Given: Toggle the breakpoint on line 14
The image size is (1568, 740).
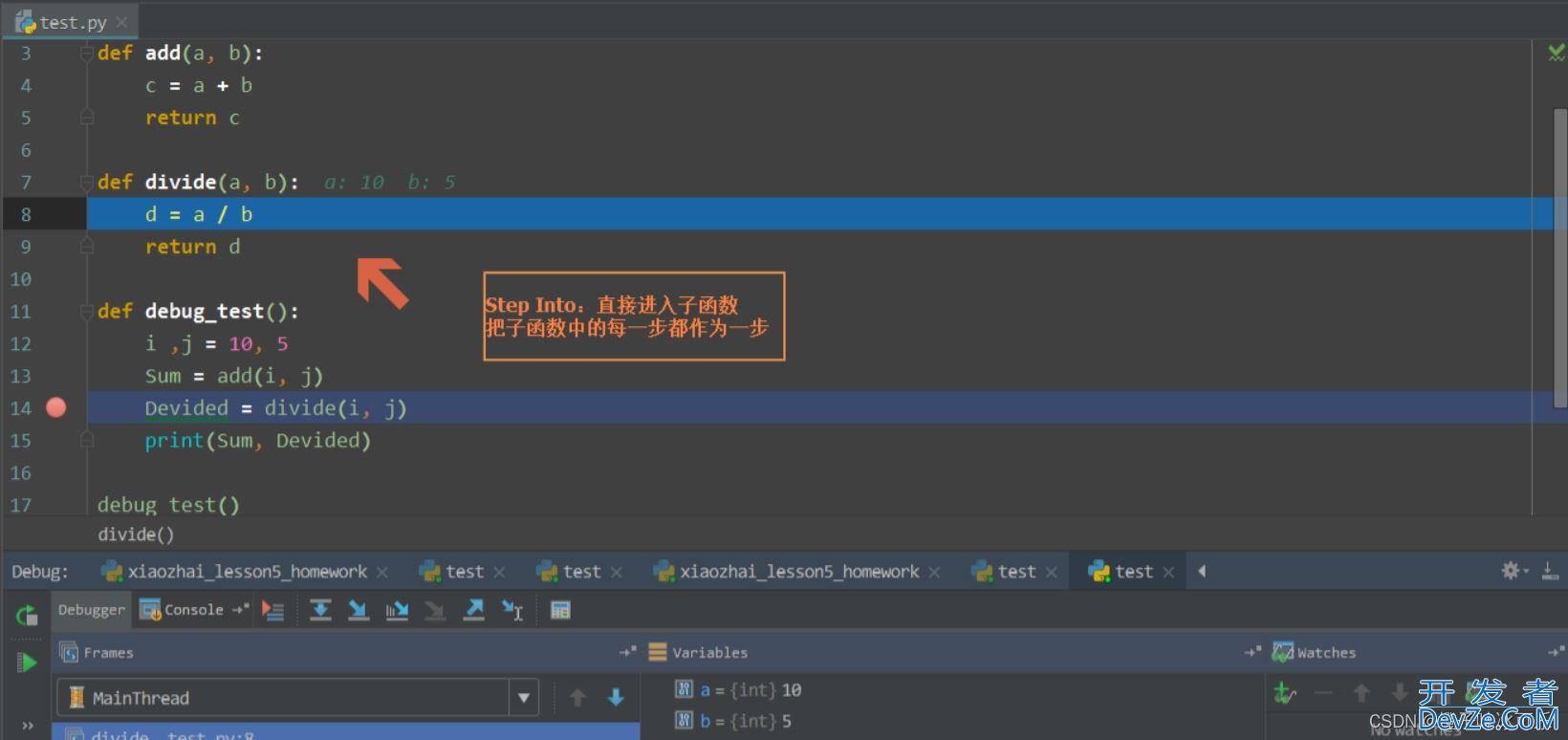Looking at the screenshot, I should click(x=56, y=408).
